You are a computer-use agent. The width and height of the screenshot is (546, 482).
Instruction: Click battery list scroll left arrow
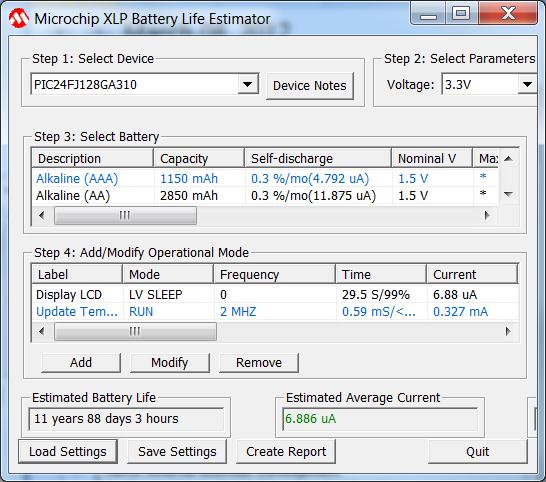click(42, 216)
